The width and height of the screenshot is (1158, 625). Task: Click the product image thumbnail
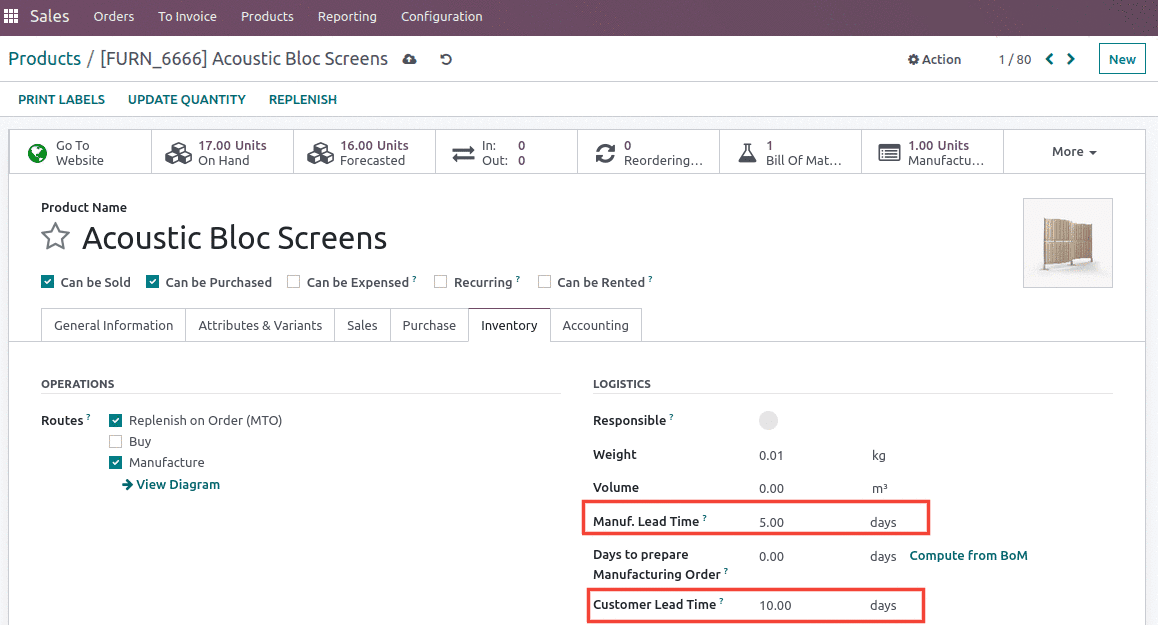coord(1067,243)
